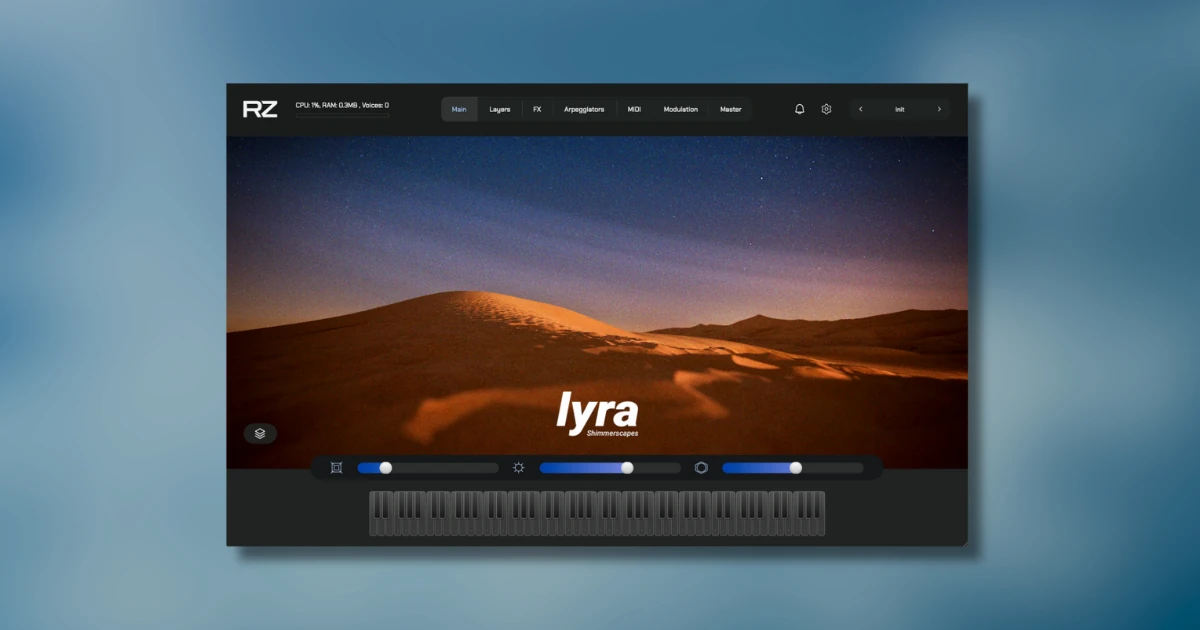Select the MIDI tab
Image resolution: width=1200 pixels, height=630 pixels.
point(634,109)
